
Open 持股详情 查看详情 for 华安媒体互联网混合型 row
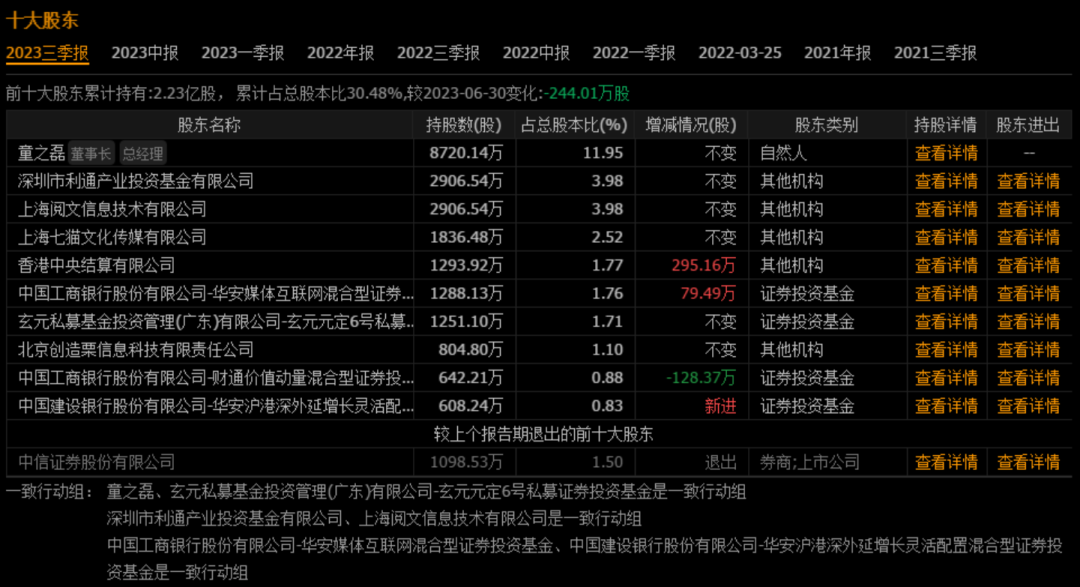(946, 294)
